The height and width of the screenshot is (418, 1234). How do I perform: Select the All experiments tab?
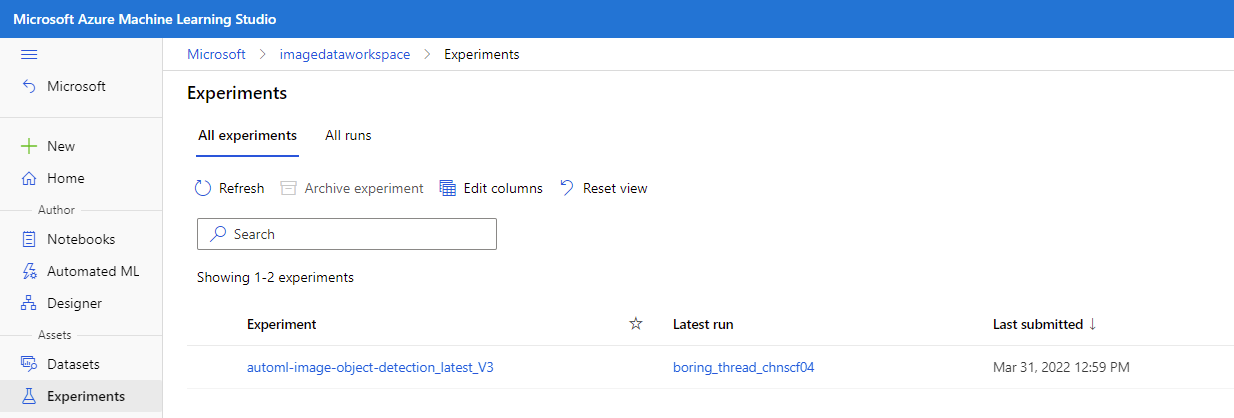tap(247, 135)
